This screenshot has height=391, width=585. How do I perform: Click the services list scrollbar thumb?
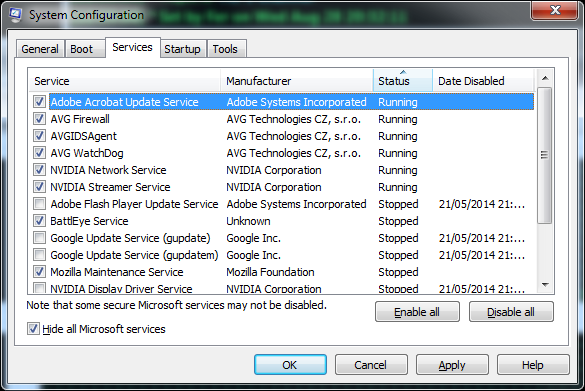pyautogui.click(x=545, y=155)
